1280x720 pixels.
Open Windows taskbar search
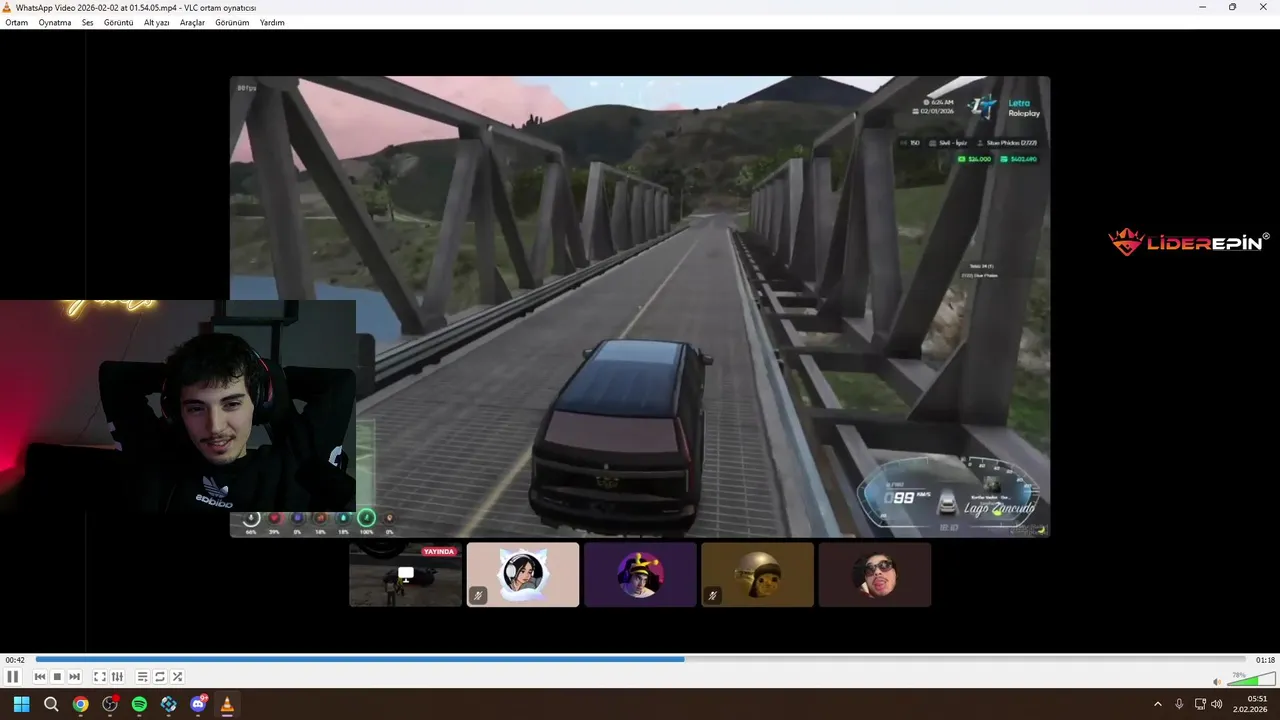(x=51, y=704)
